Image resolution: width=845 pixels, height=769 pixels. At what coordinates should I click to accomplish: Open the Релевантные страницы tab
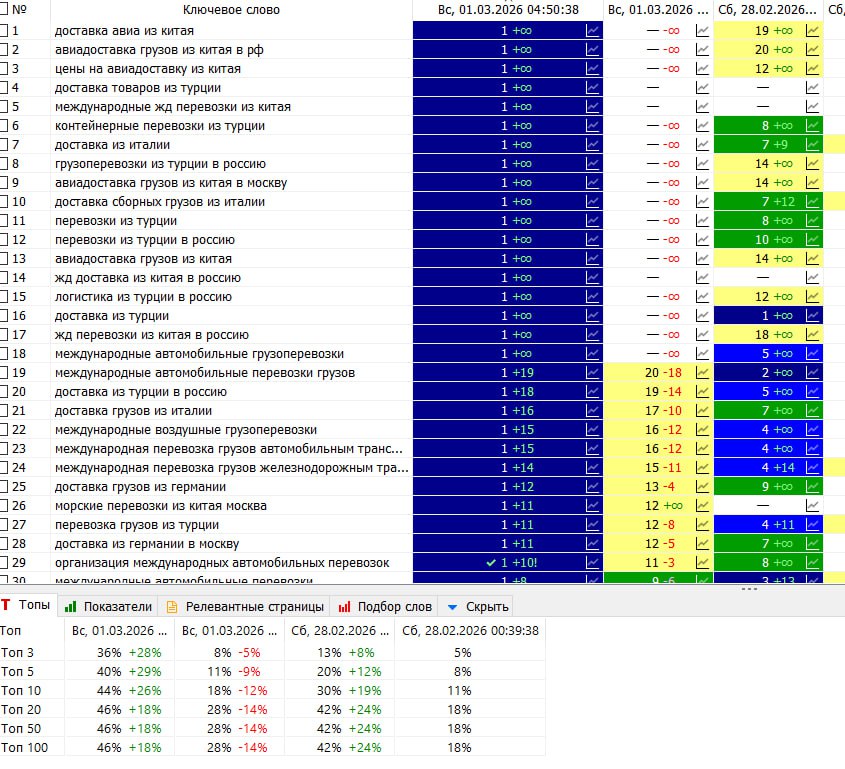pyautogui.click(x=245, y=606)
